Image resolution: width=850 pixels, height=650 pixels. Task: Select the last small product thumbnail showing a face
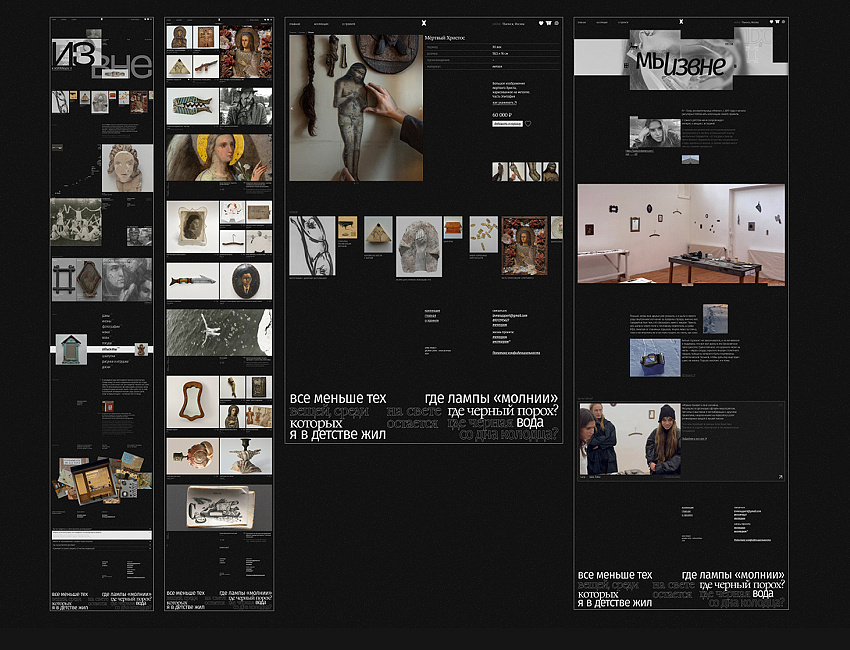(551, 171)
